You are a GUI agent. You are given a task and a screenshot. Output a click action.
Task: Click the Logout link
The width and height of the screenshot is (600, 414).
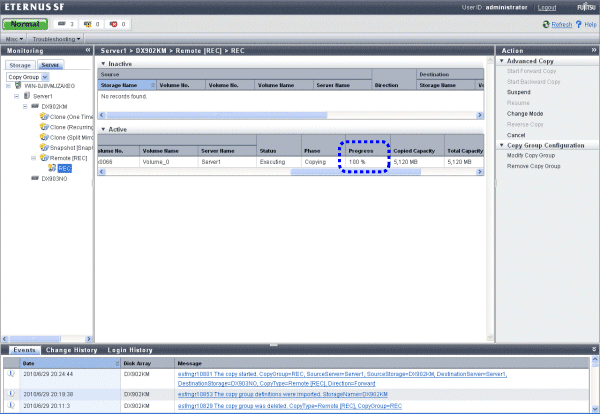coord(546,7)
